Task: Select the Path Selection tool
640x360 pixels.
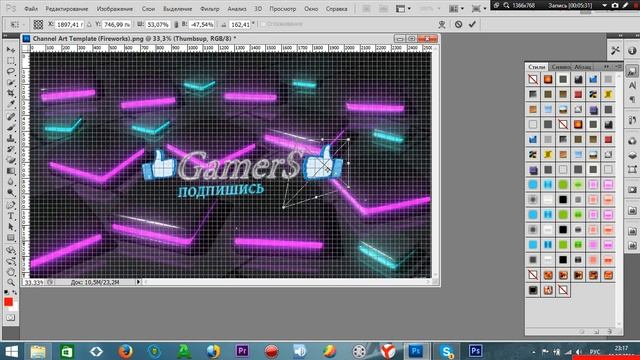Action: 11,227
